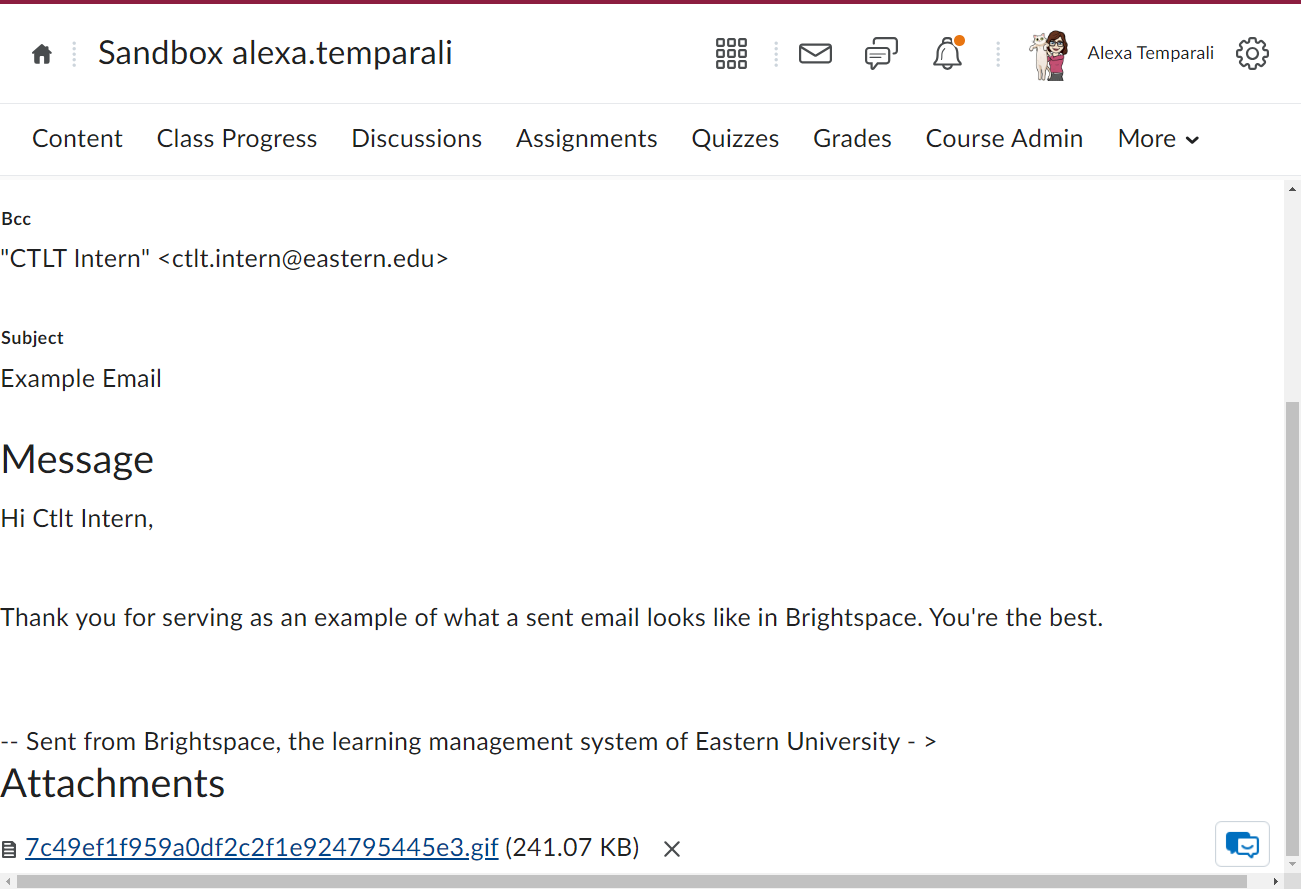Switch to Quizzes
The image size is (1301, 889).
[735, 139]
